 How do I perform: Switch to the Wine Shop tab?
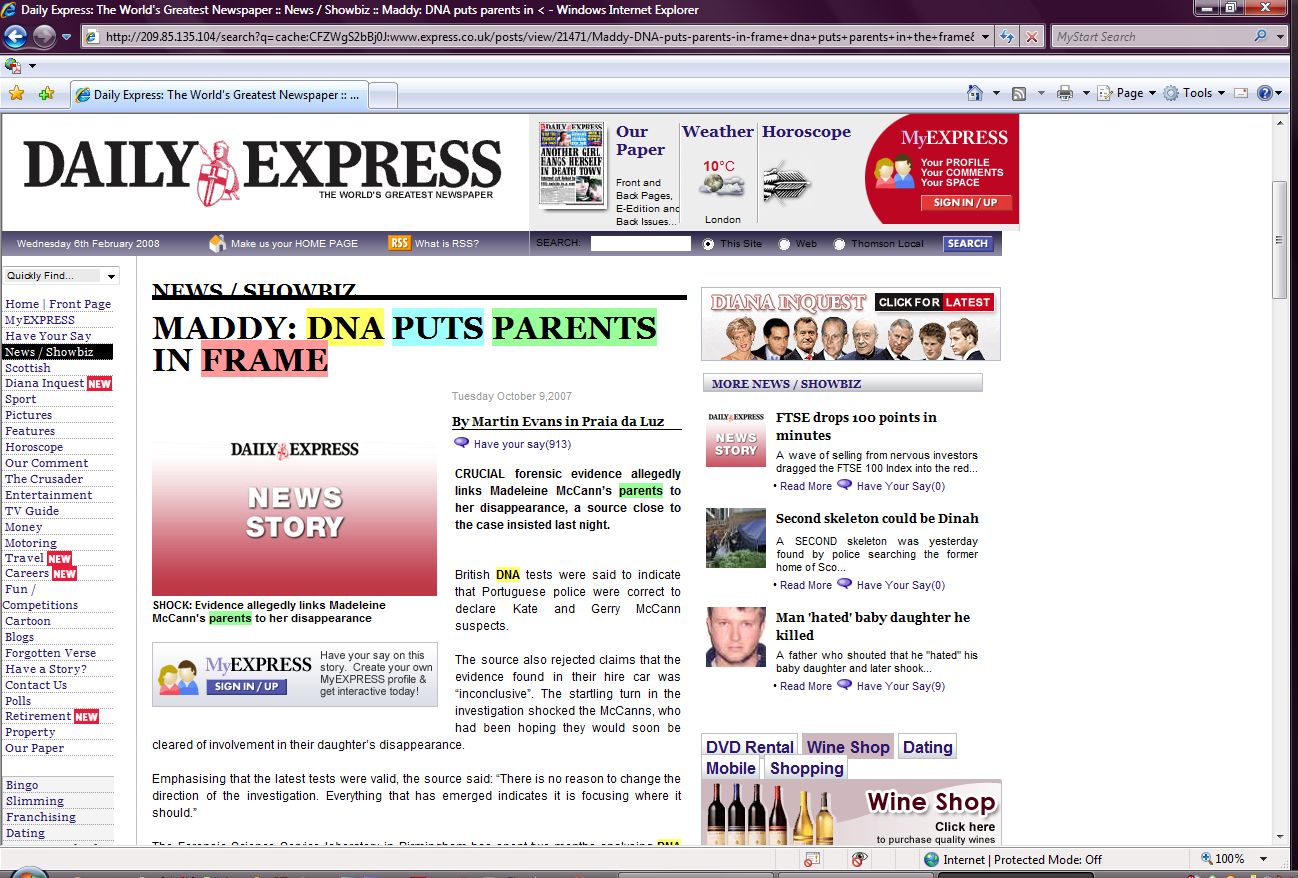click(847, 747)
